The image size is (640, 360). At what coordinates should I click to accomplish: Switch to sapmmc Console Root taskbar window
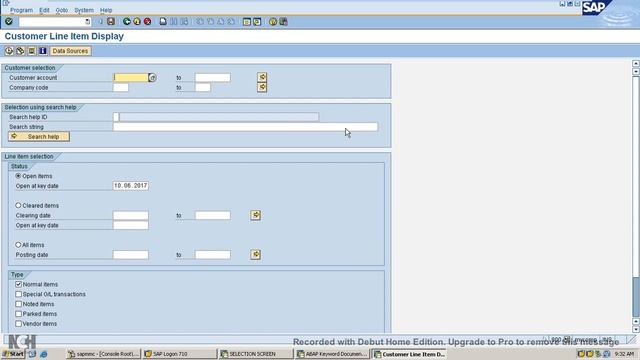coord(104,354)
